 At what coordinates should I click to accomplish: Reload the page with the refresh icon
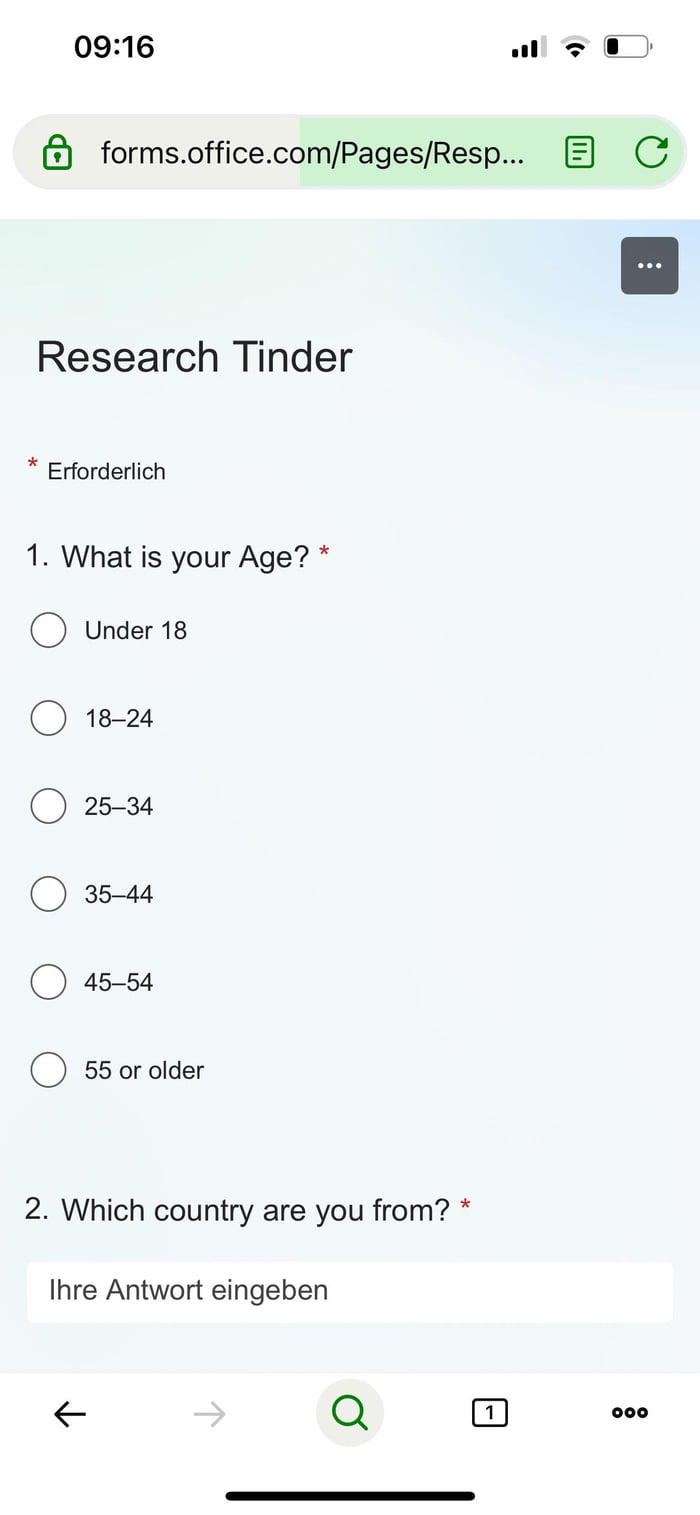(651, 152)
